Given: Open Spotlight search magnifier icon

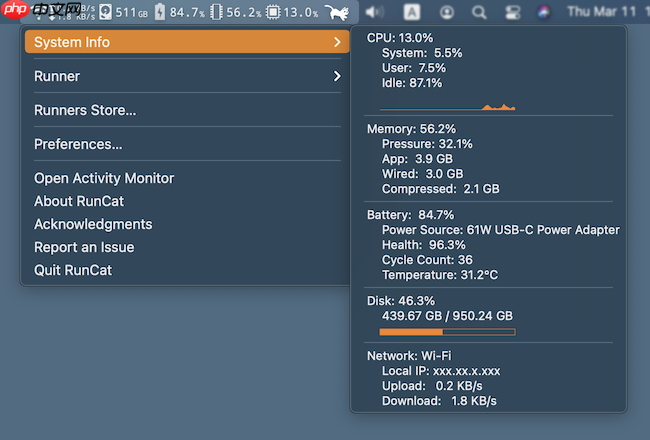Looking at the screenshot, I should click(479, 12).
